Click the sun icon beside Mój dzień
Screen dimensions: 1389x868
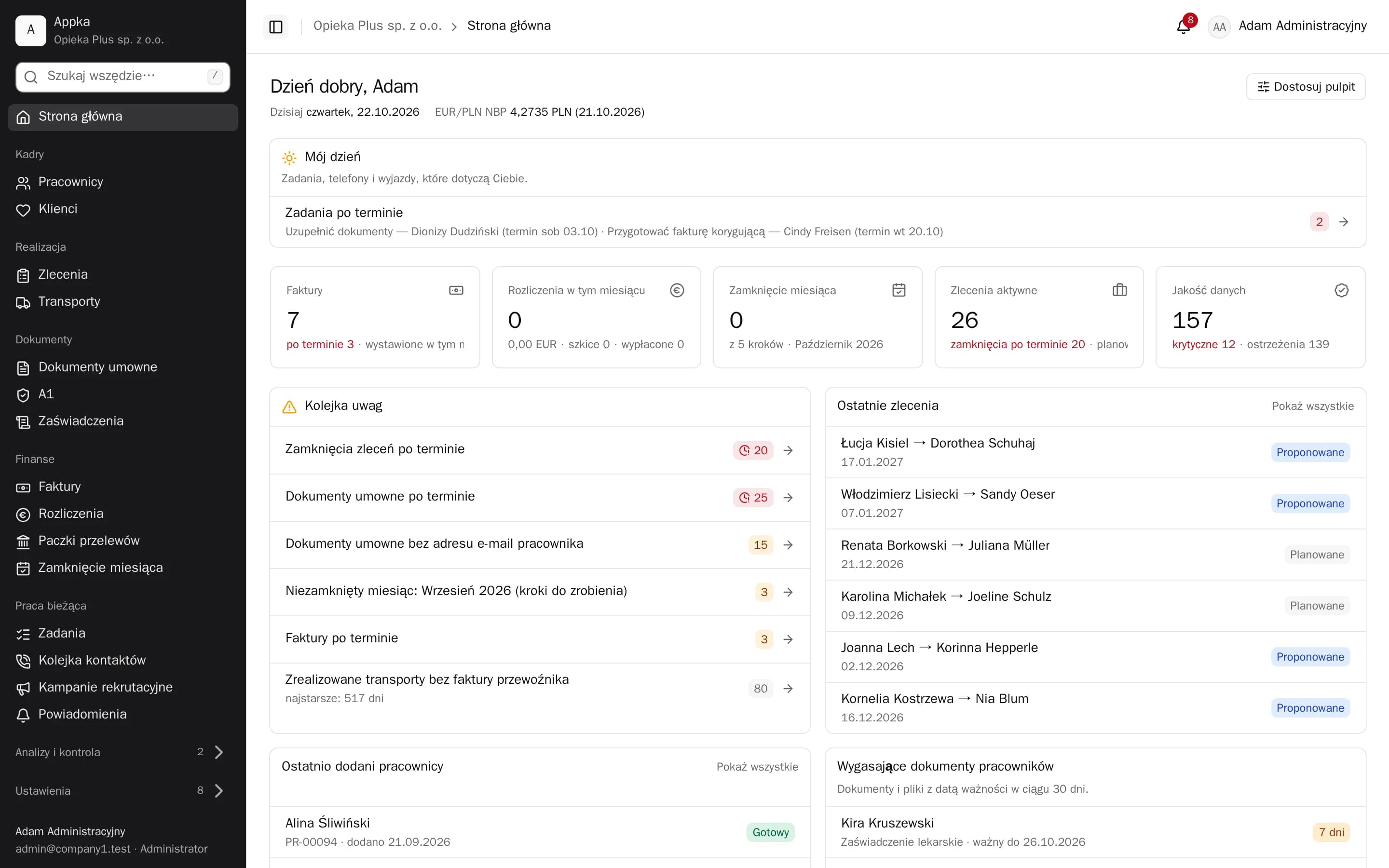pos(289,158)
